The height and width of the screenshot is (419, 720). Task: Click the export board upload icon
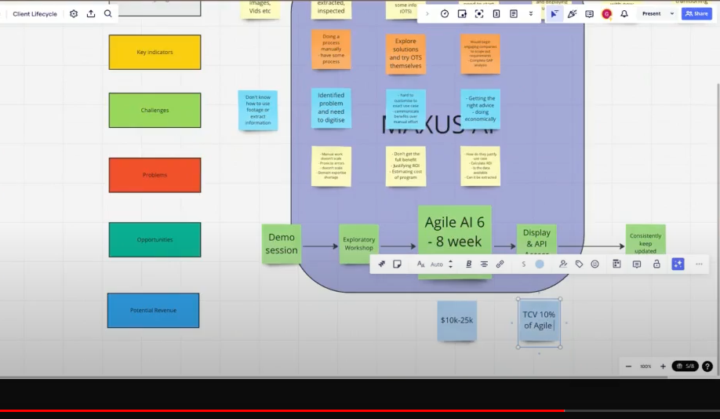[91, 14]
